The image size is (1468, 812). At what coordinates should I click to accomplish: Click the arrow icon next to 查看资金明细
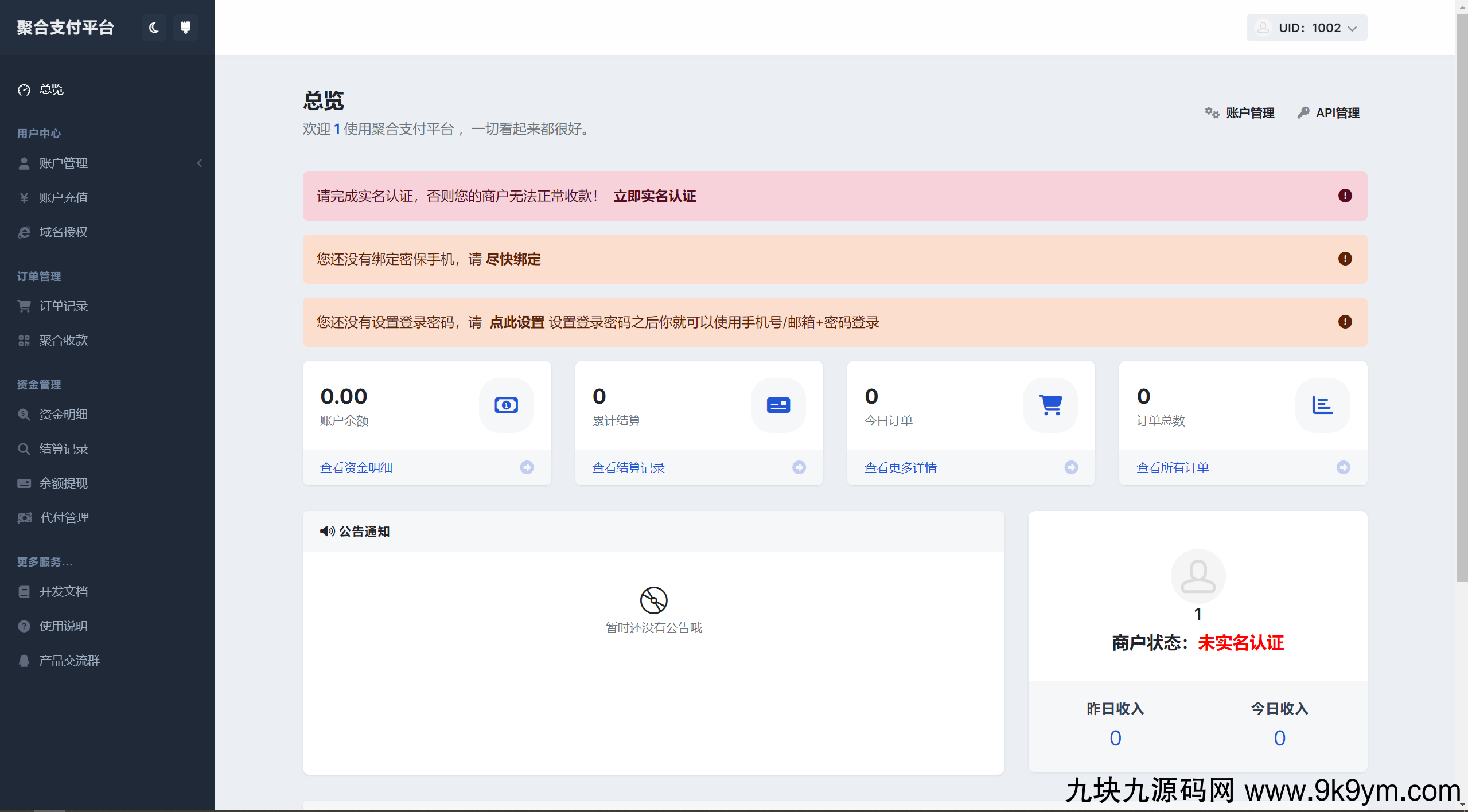527,468
